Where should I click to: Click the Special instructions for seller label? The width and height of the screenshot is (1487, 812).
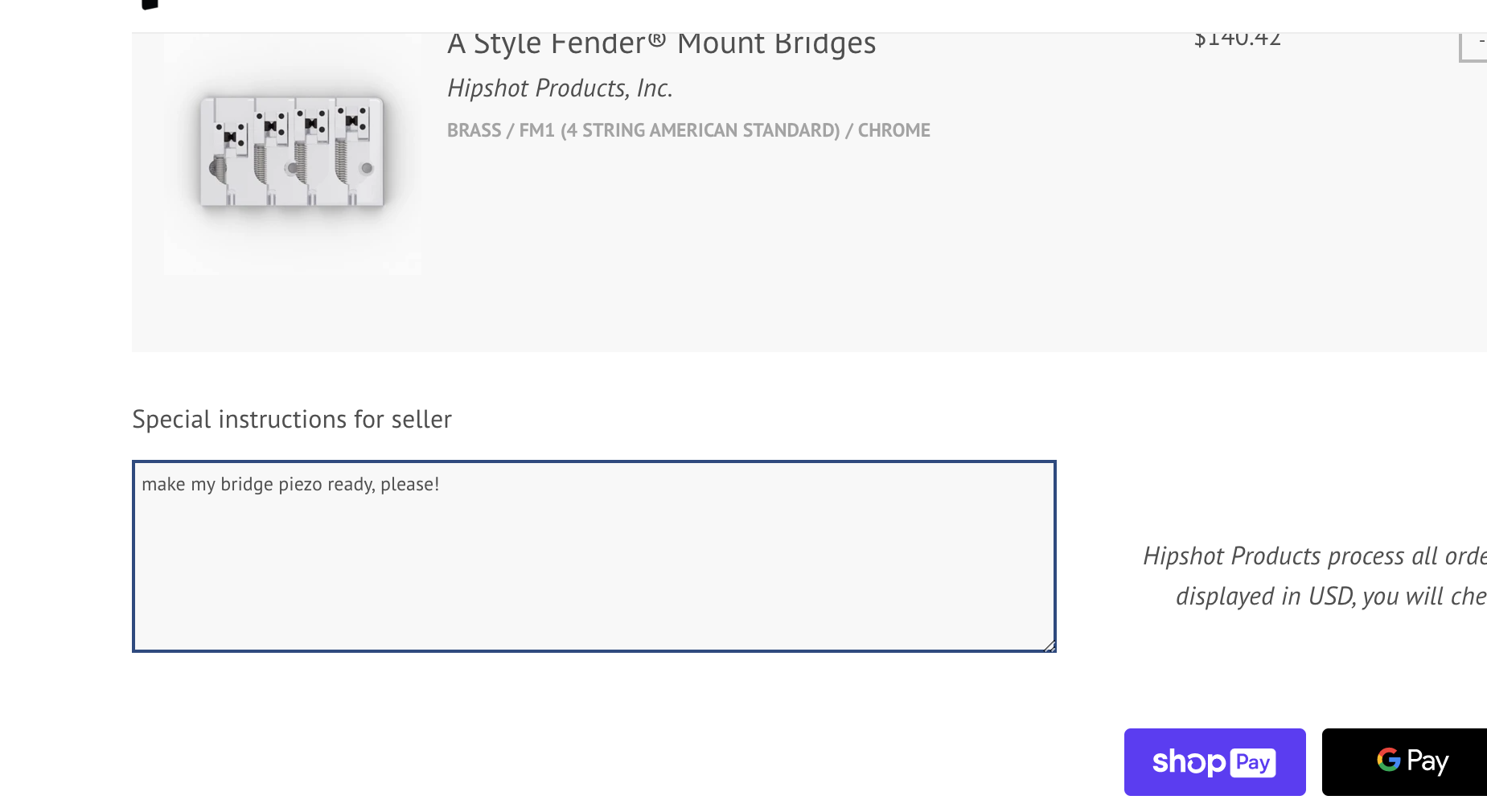coord(292,420)
